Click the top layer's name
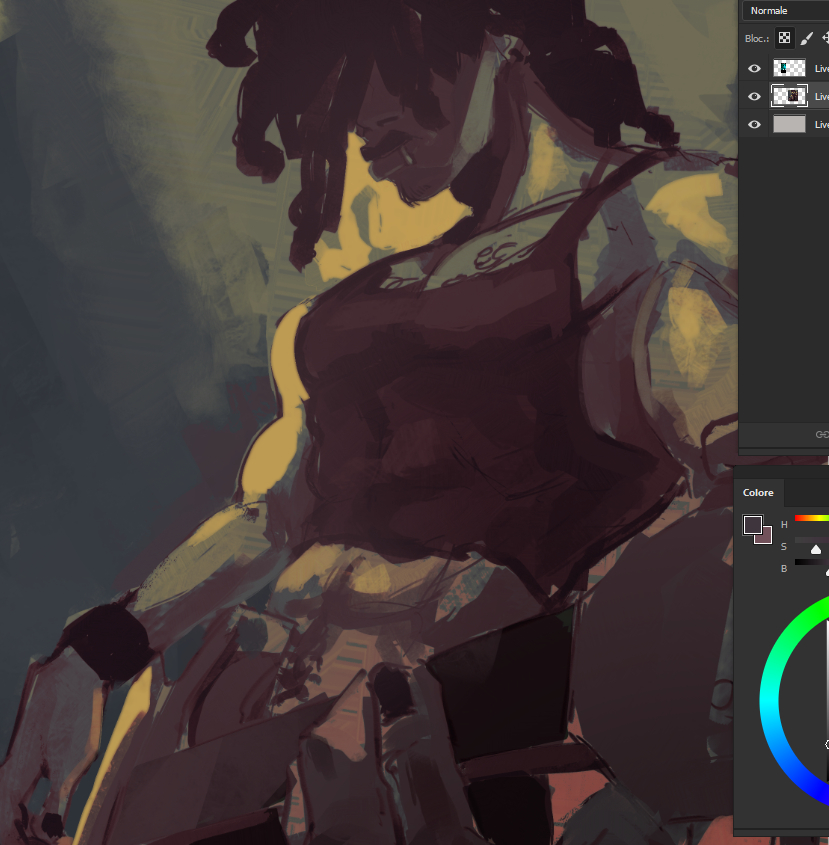The image size is (829, 845). point(821,69)
